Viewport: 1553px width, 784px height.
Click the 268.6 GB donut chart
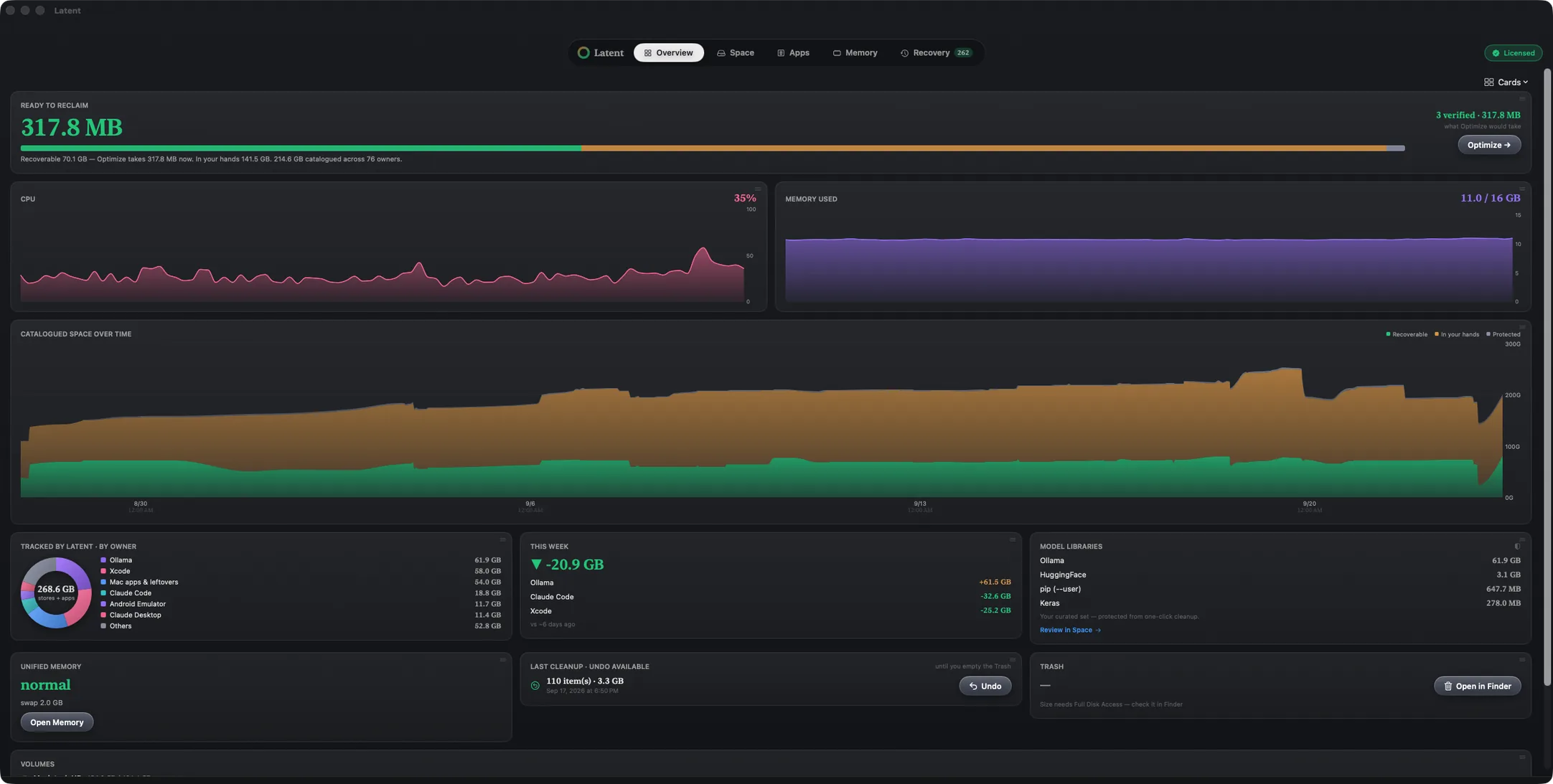coord(56,592)
